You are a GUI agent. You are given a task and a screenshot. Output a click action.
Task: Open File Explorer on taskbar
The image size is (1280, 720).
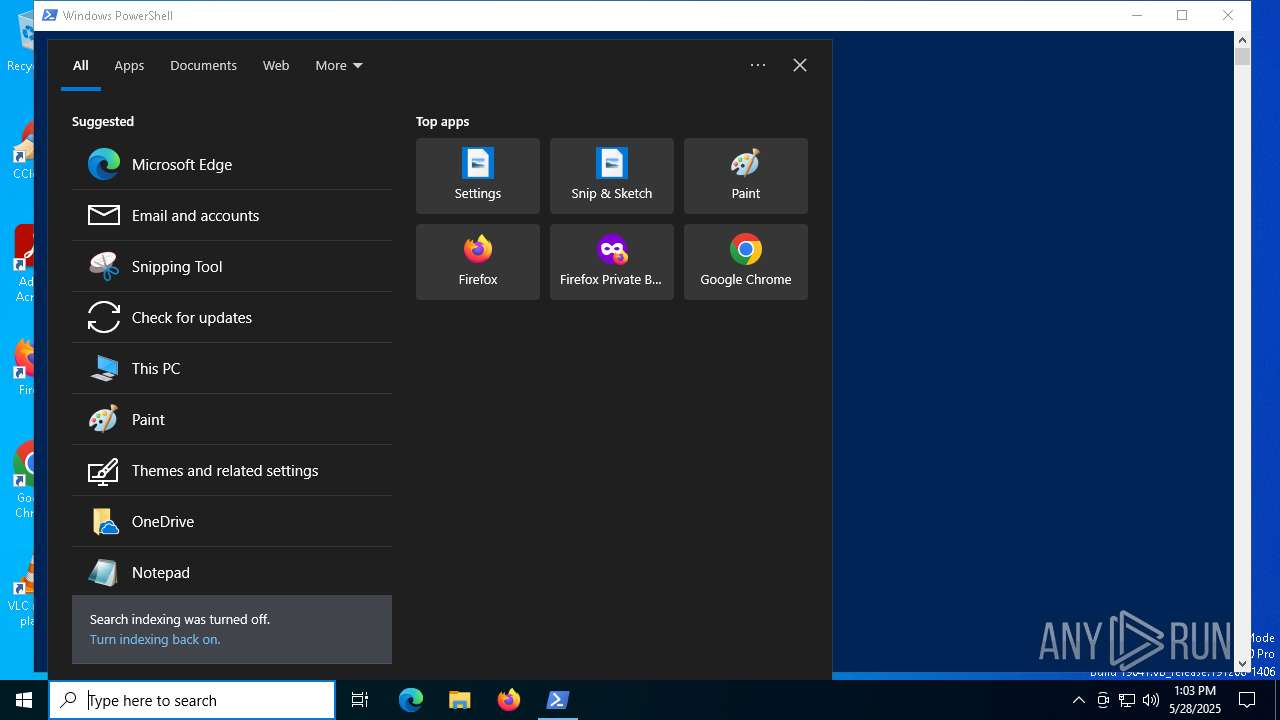[x=460, y=700]
